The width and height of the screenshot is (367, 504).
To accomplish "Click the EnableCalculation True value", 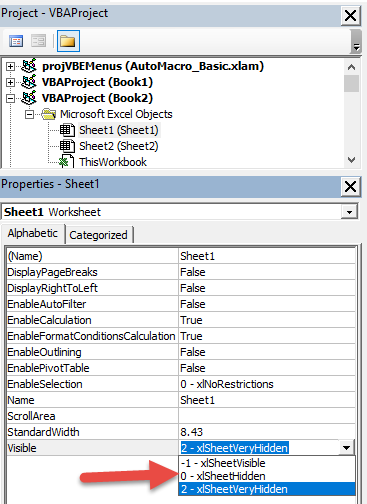I will coord(267,320).
